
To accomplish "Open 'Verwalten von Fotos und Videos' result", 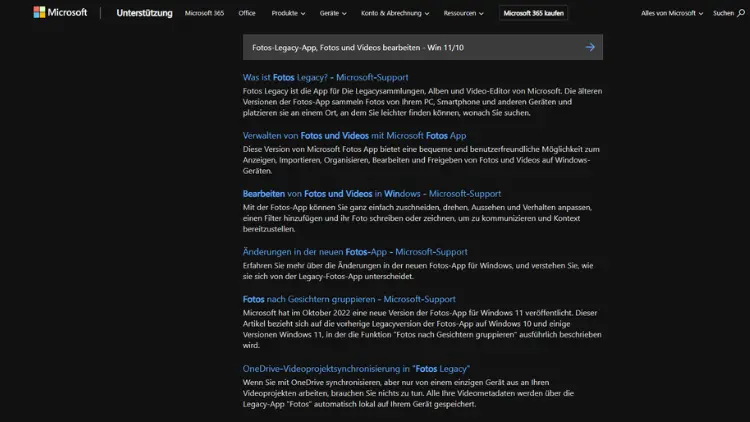I will click(x=354, y=135).
